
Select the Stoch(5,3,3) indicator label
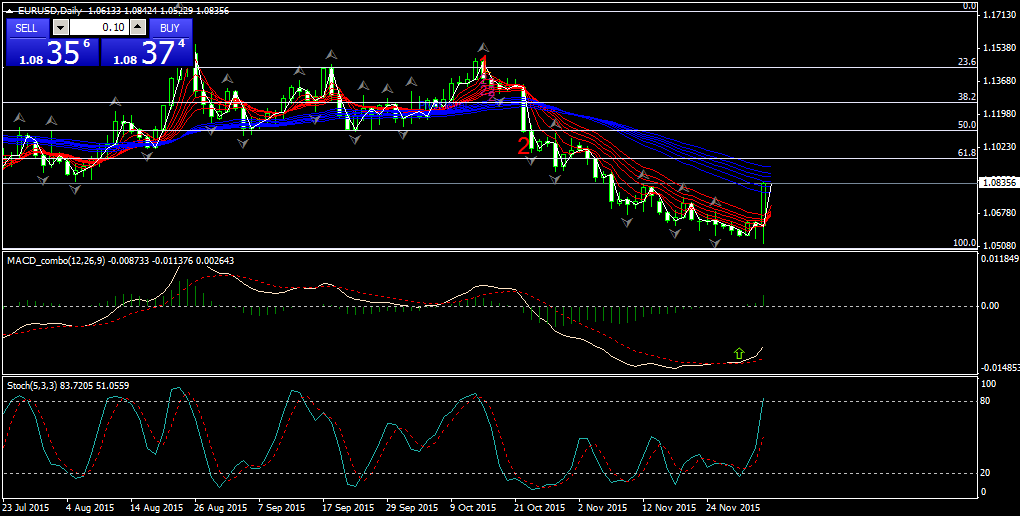[x=32, y=385]
